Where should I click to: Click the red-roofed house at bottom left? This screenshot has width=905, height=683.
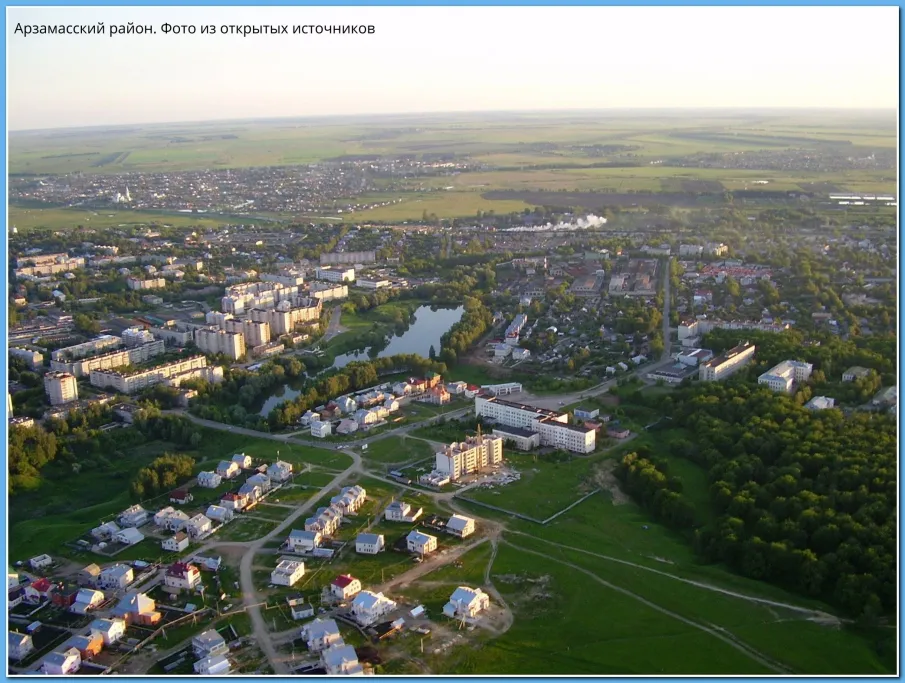(181, 575)
